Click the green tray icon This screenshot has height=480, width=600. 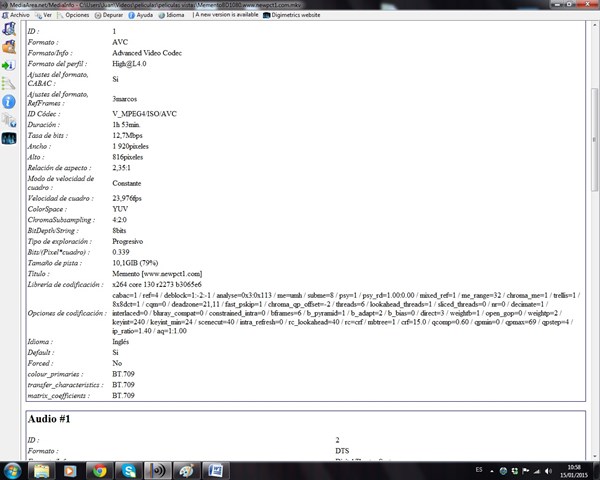(x=515, y=471)
